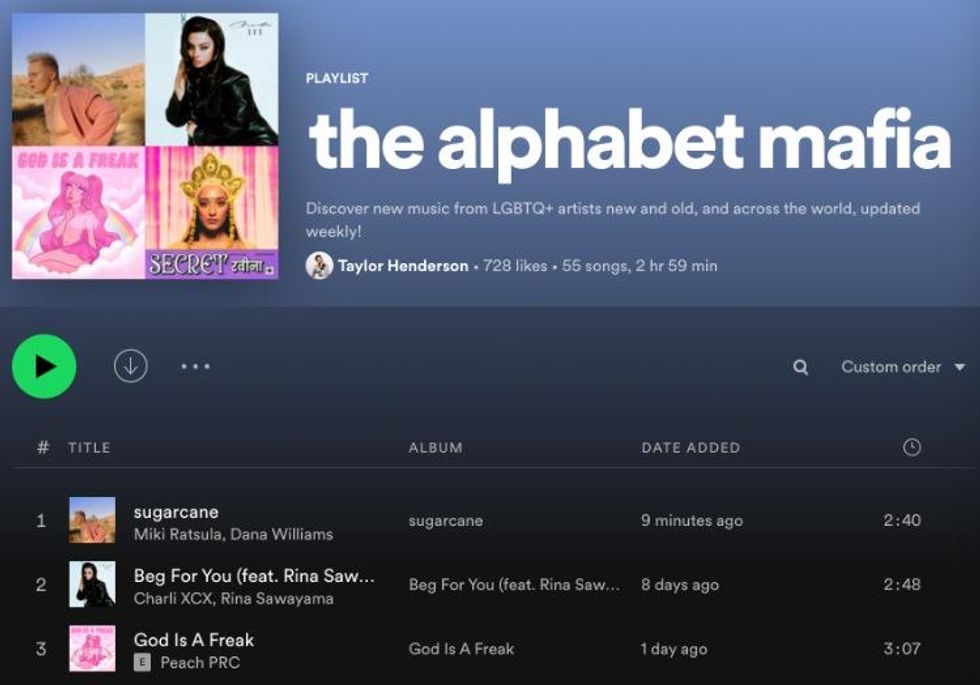Image resolution: width=980 pixels, height=685 pixels.
Task: Select the Beg For You cover thumbnail
Action: [92, 584]
